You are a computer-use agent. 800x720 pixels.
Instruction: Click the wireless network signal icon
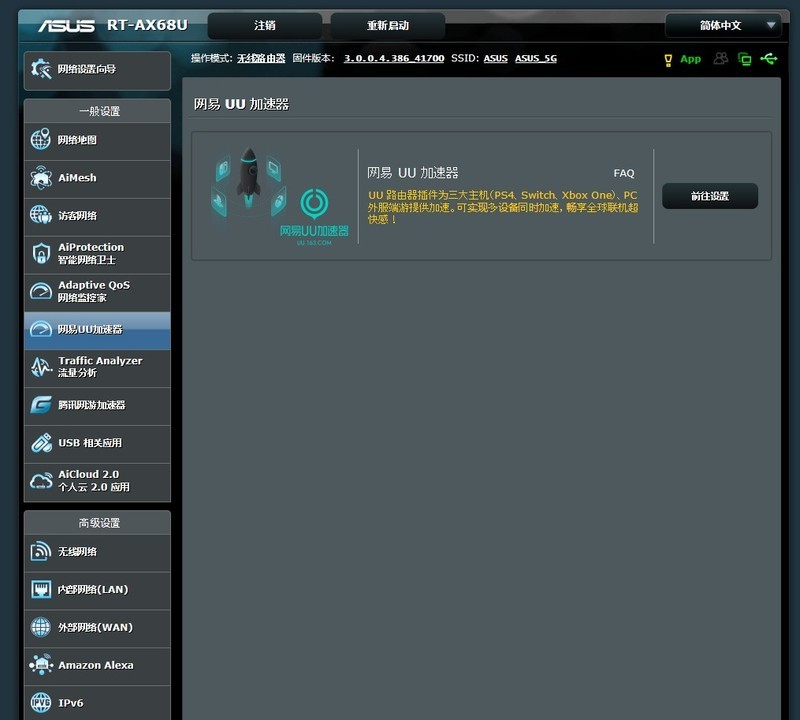click(x=41, y=551)
